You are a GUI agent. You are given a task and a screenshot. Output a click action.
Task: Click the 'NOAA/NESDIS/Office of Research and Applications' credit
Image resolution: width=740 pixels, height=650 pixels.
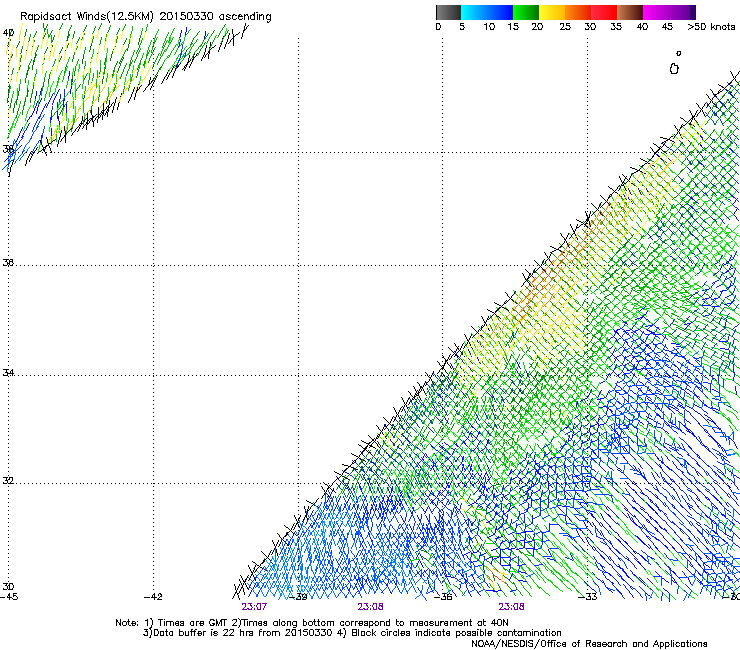click(589, 644)
